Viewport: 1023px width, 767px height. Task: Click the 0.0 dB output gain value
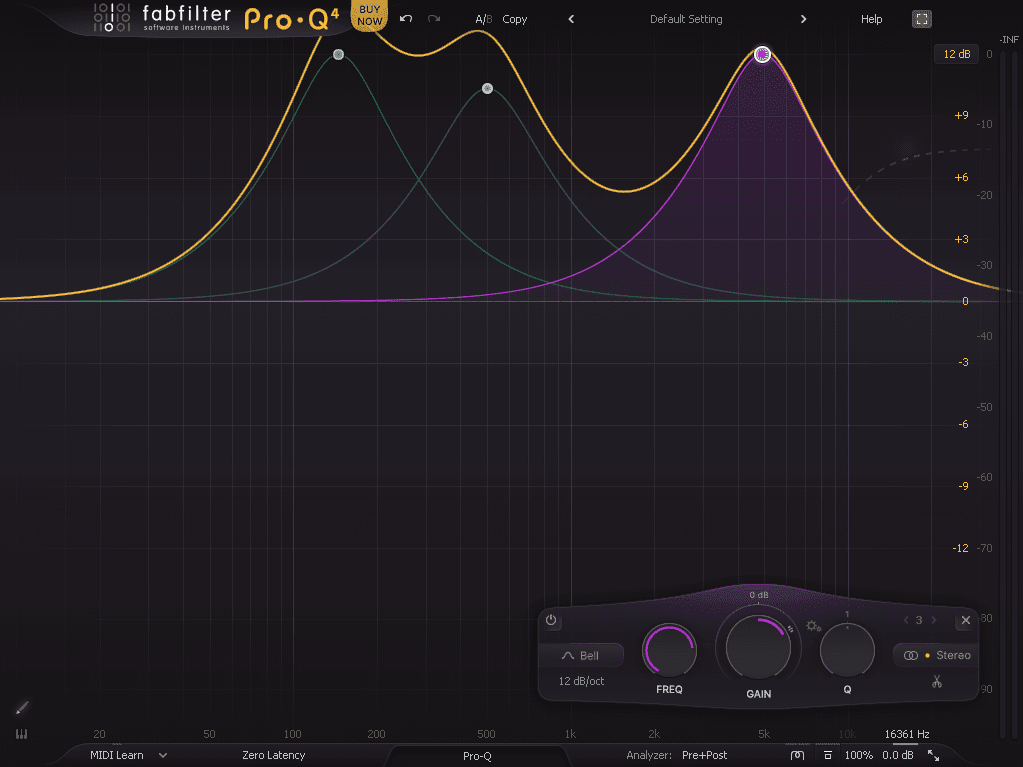click(x=898, y=755)
